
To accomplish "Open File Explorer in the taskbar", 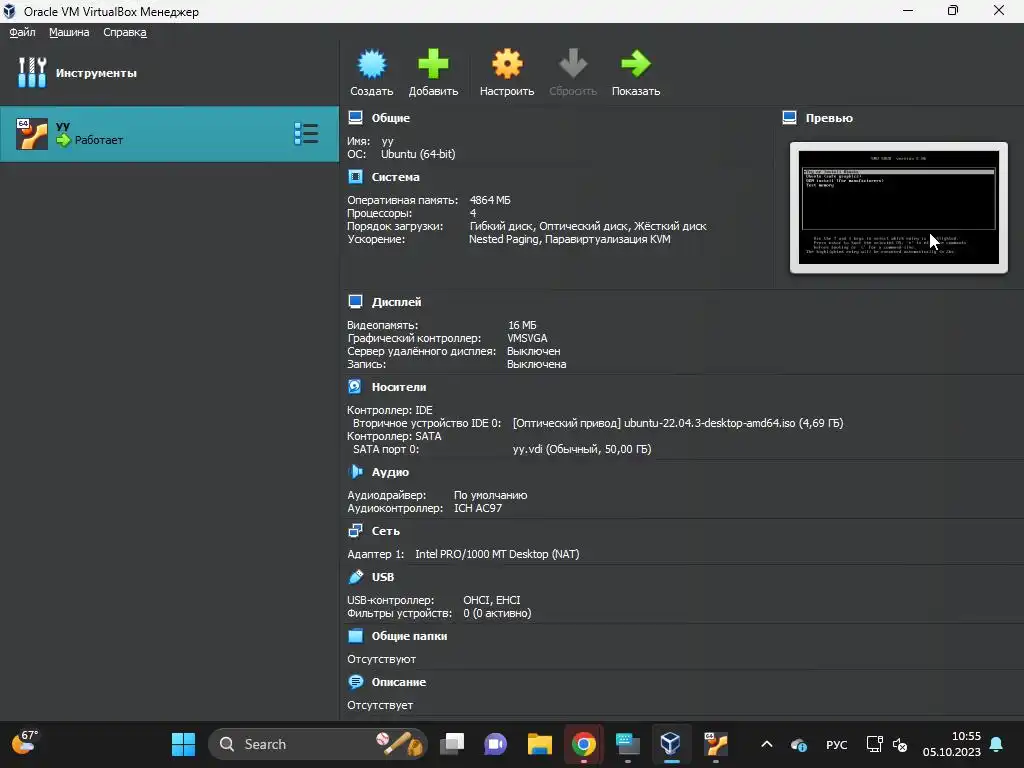I will (539, 744).
